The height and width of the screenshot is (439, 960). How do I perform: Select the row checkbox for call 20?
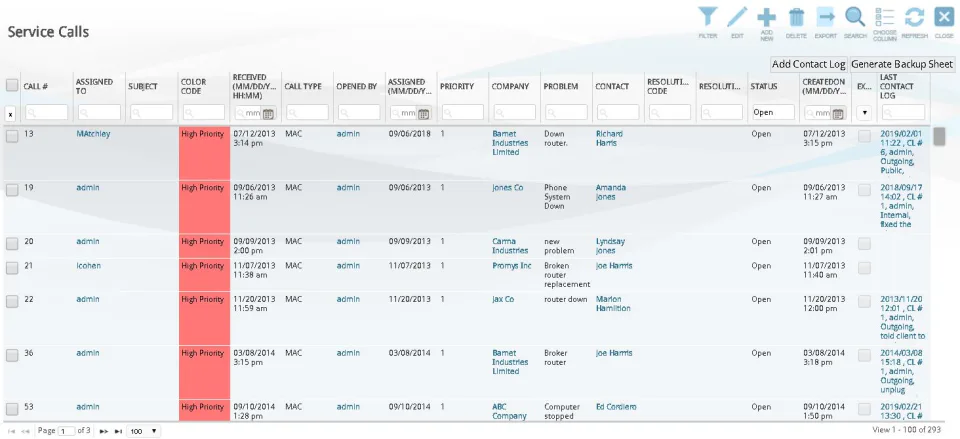coord(12,244)
